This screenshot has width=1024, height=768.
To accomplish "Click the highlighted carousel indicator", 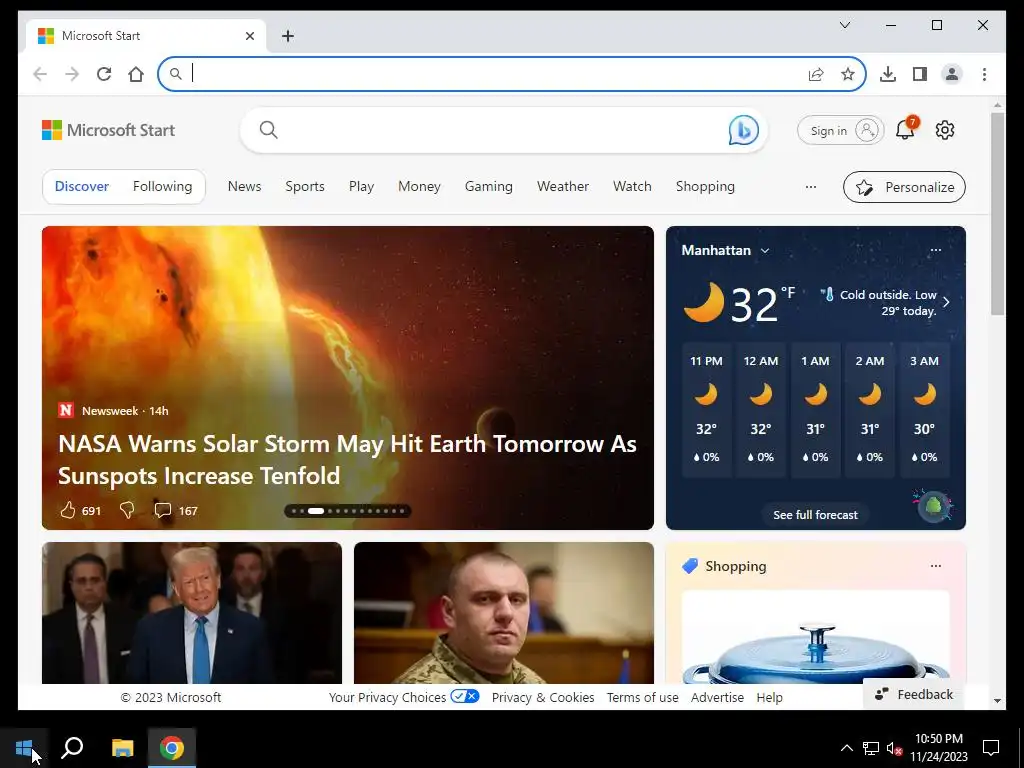I will (316, 511).
